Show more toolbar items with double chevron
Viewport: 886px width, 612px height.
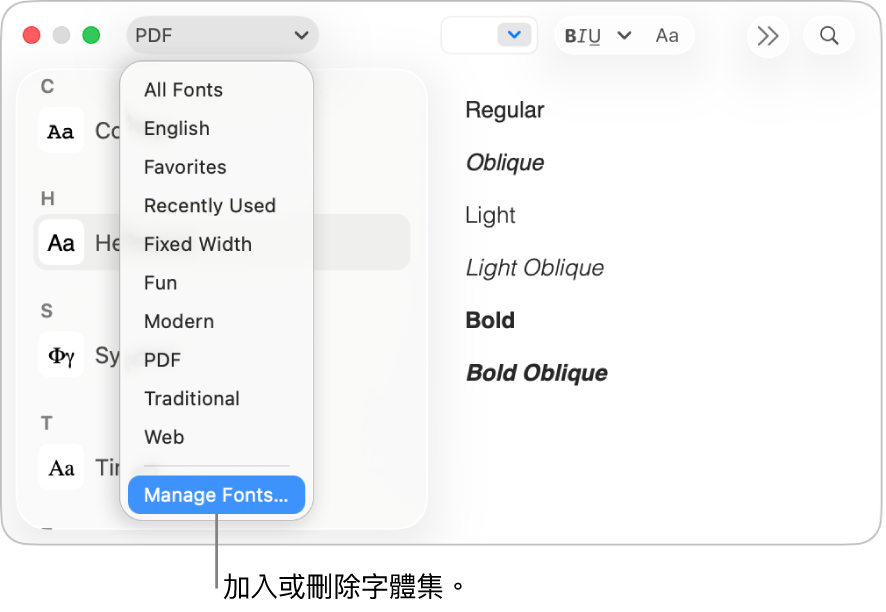pos(767,36)
